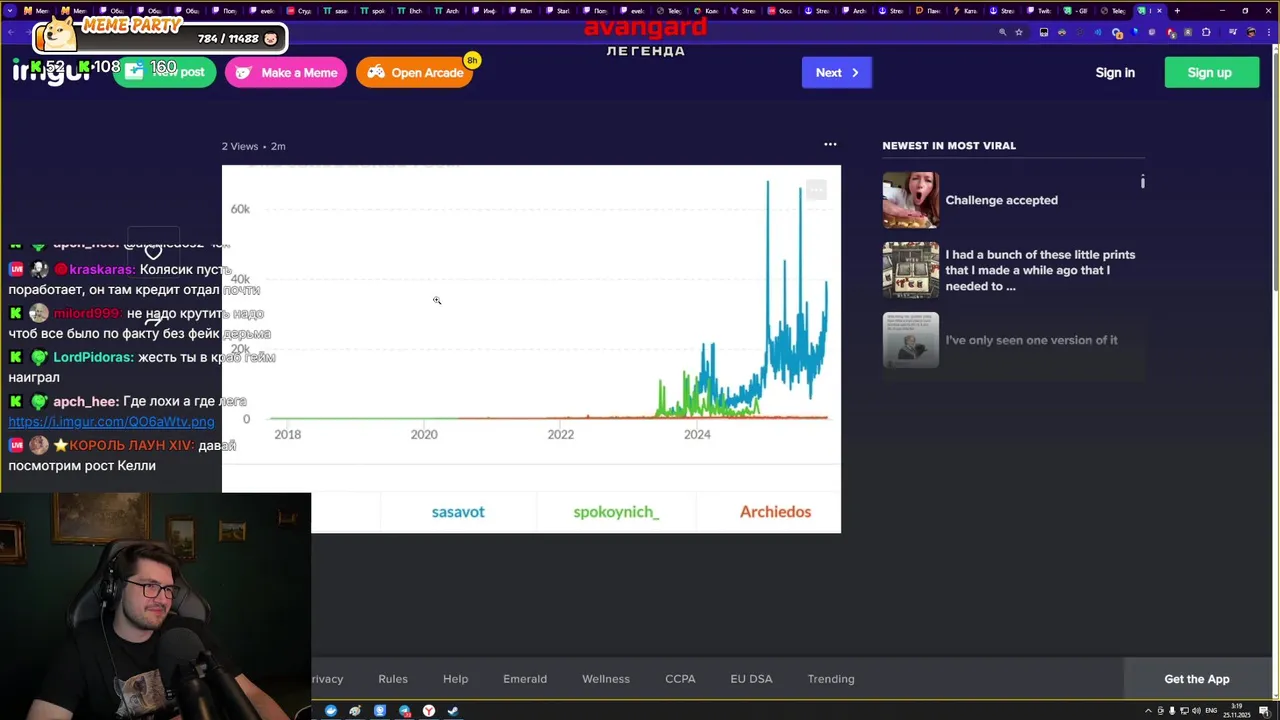The height and width of the screenshot is (720, 1280).
Task: Open the Trending footer link
Action: [x=831, y=679]
